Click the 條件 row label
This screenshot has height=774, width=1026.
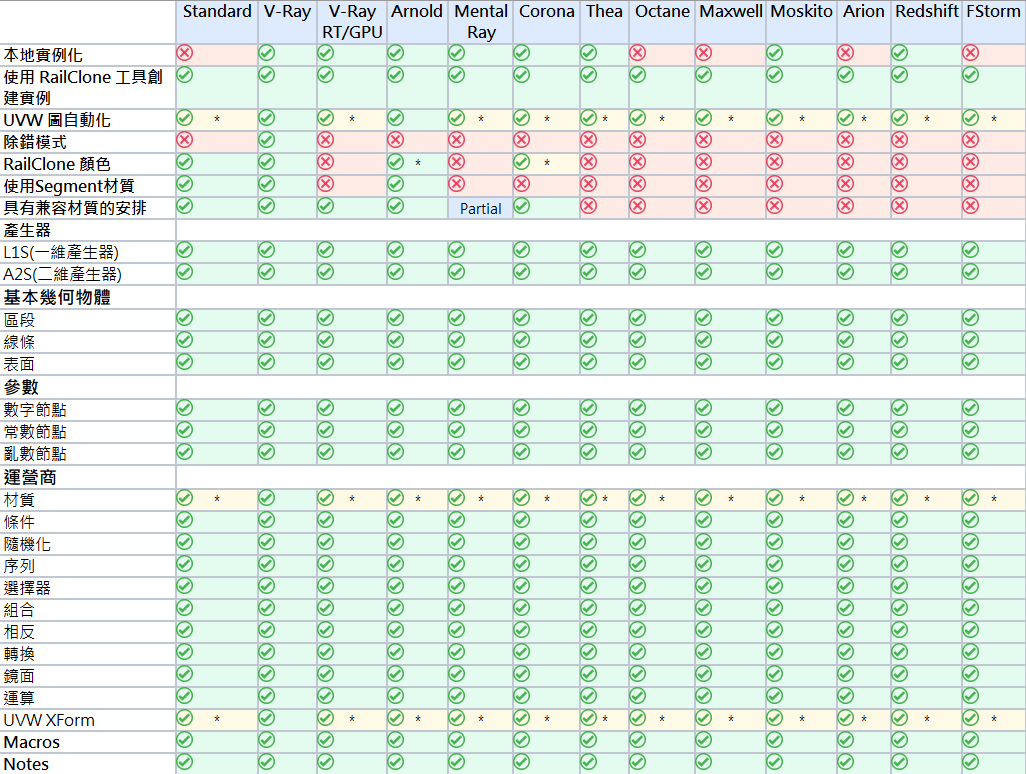(19, 522)
